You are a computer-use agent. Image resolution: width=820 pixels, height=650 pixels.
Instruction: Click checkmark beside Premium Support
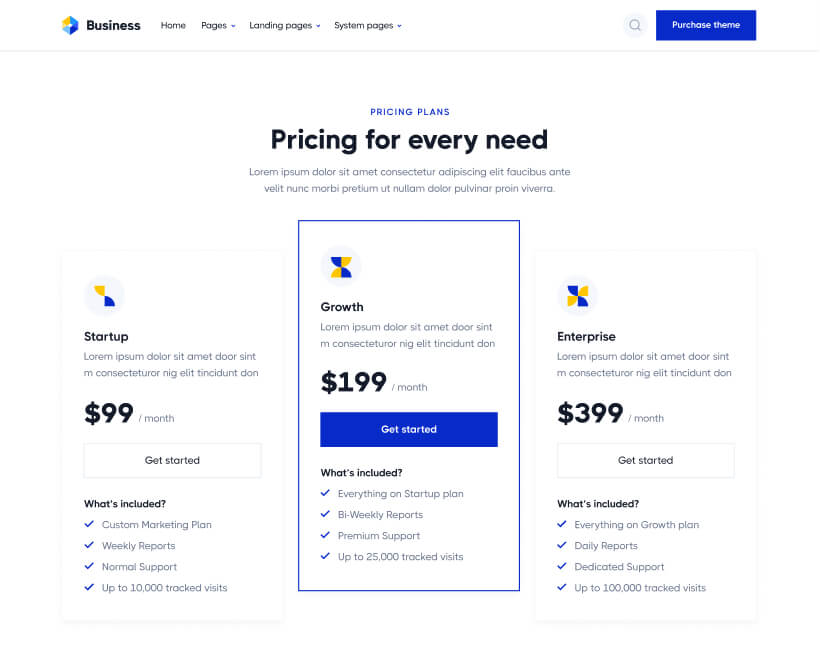click(x=325, y=535)
